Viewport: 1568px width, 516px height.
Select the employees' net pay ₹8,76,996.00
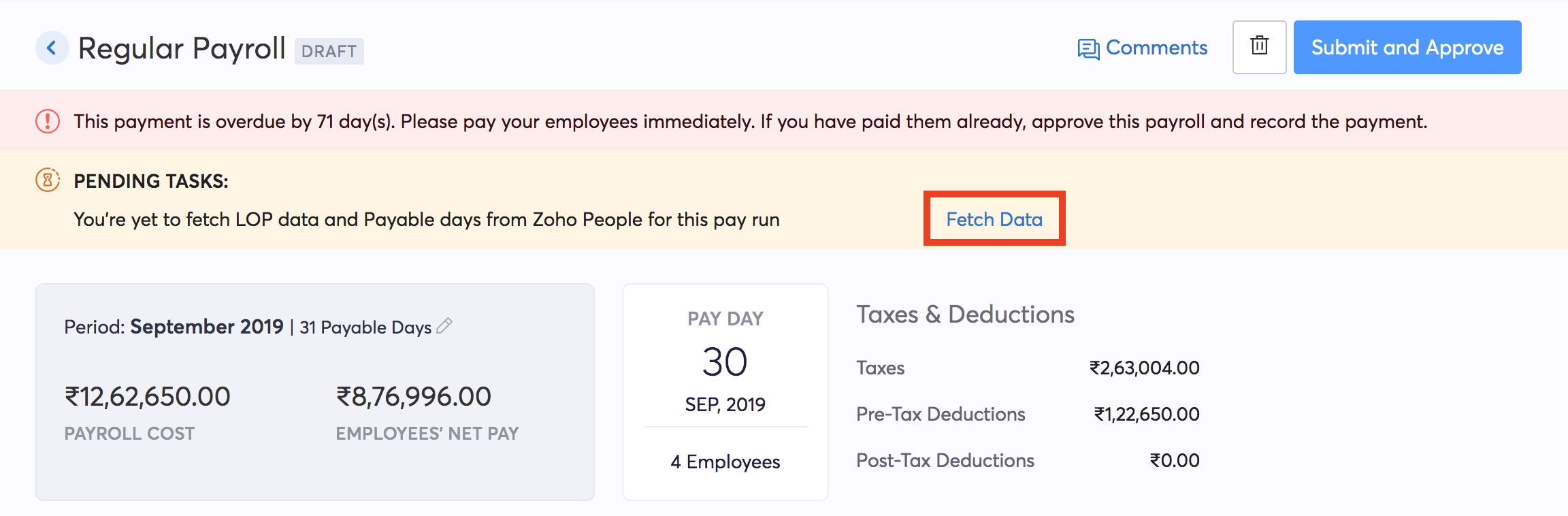414,396
